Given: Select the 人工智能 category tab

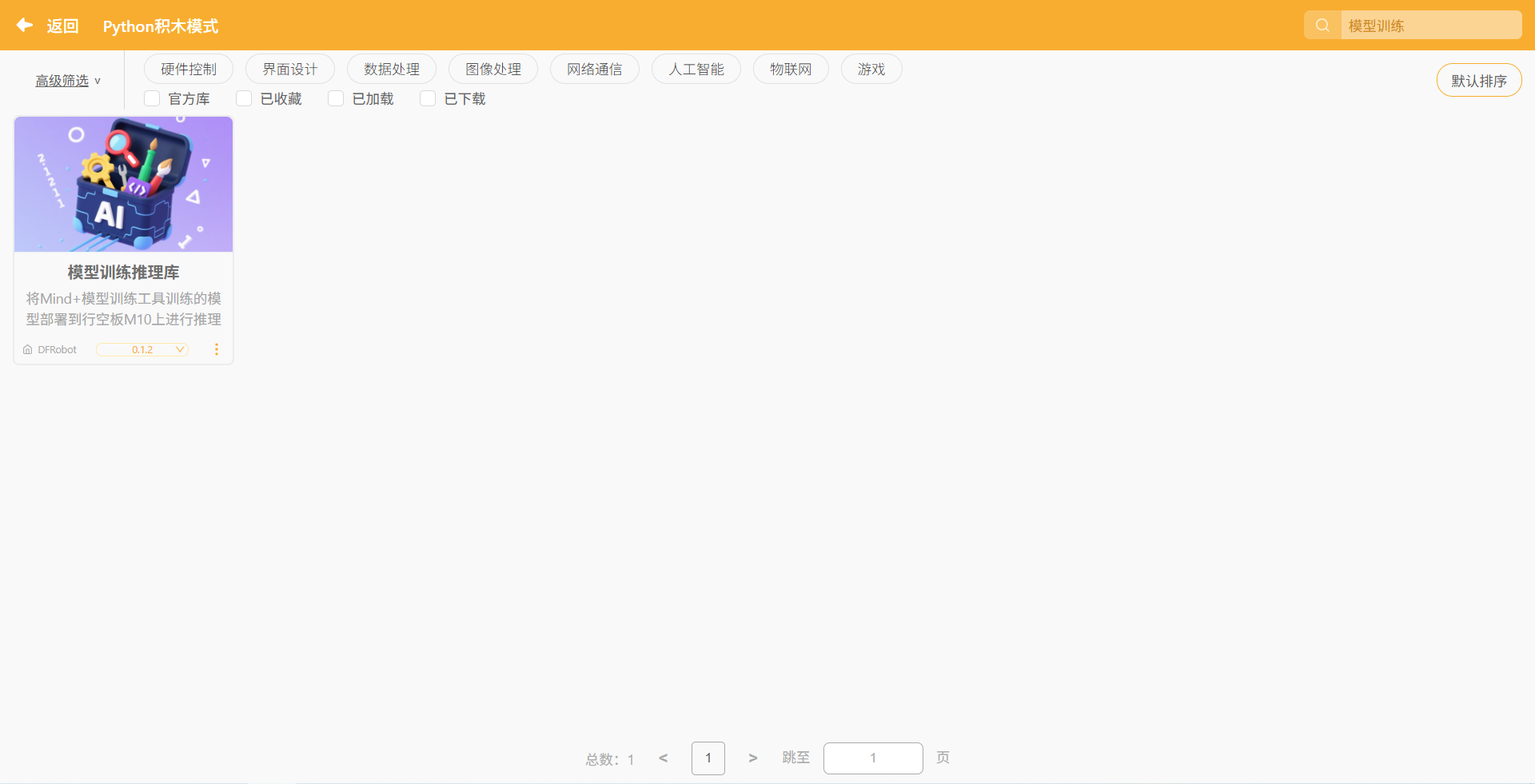Looking at the screenshot, I should (696, 70).
